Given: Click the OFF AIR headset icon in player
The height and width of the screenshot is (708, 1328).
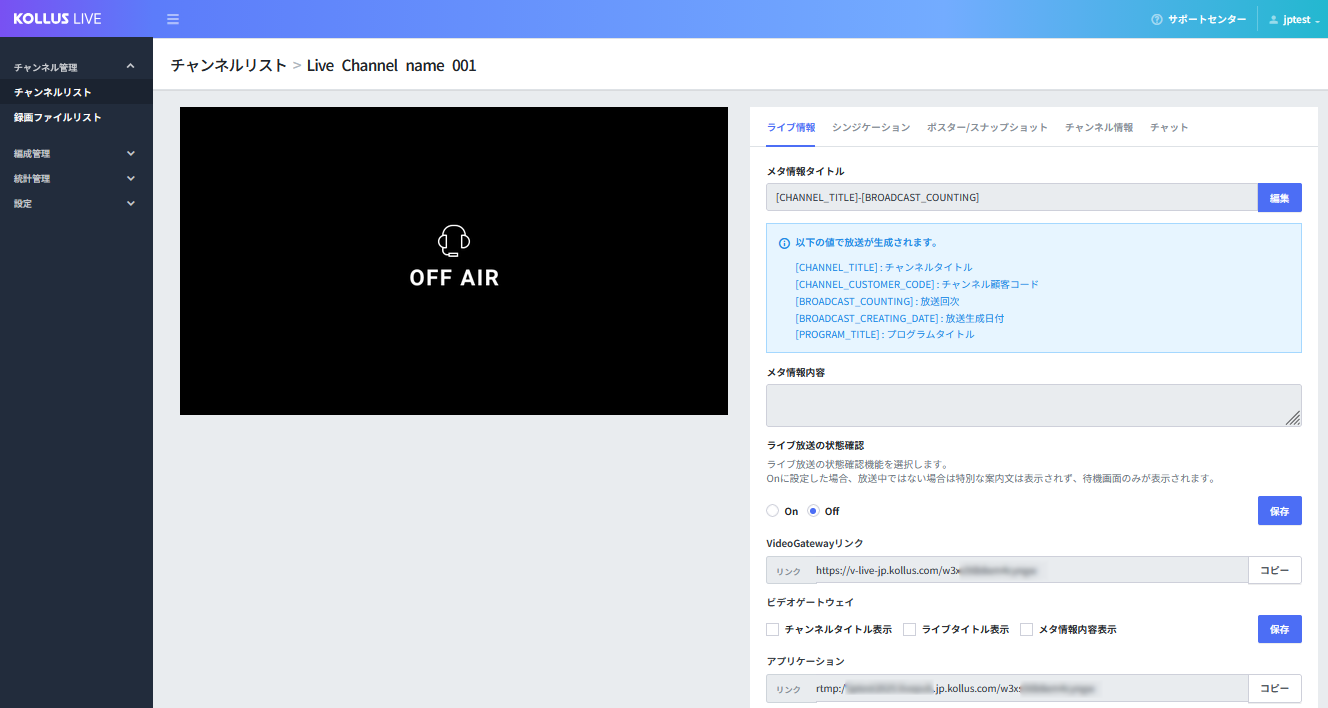Looking at the screenshot, I should 454,241.
